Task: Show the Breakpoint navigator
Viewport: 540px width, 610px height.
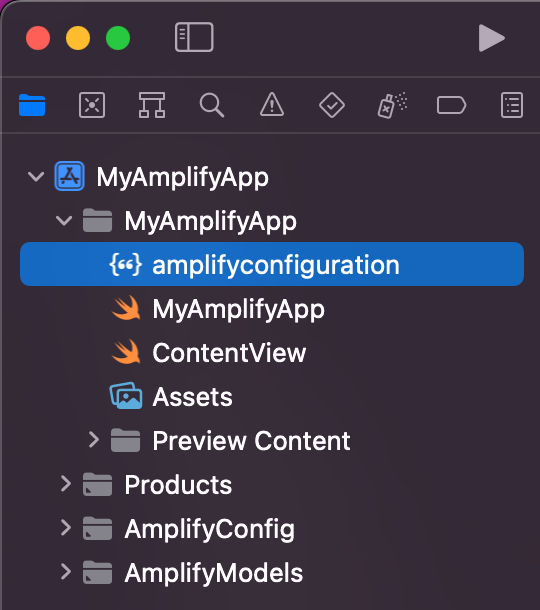Action: 451,105
